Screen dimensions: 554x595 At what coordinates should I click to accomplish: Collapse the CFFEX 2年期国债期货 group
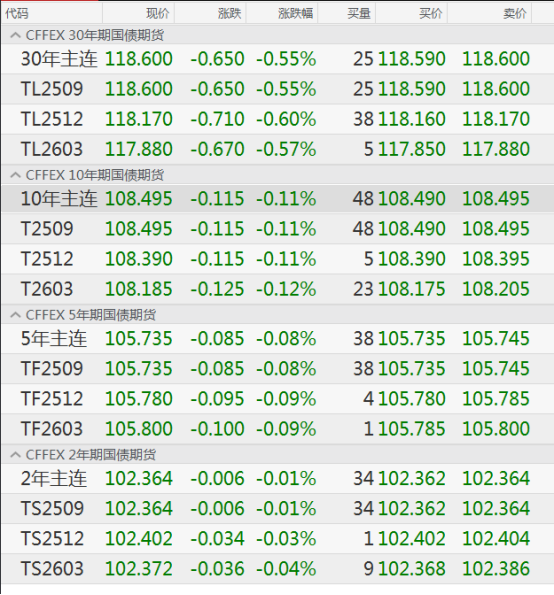(x=15, y=455)
